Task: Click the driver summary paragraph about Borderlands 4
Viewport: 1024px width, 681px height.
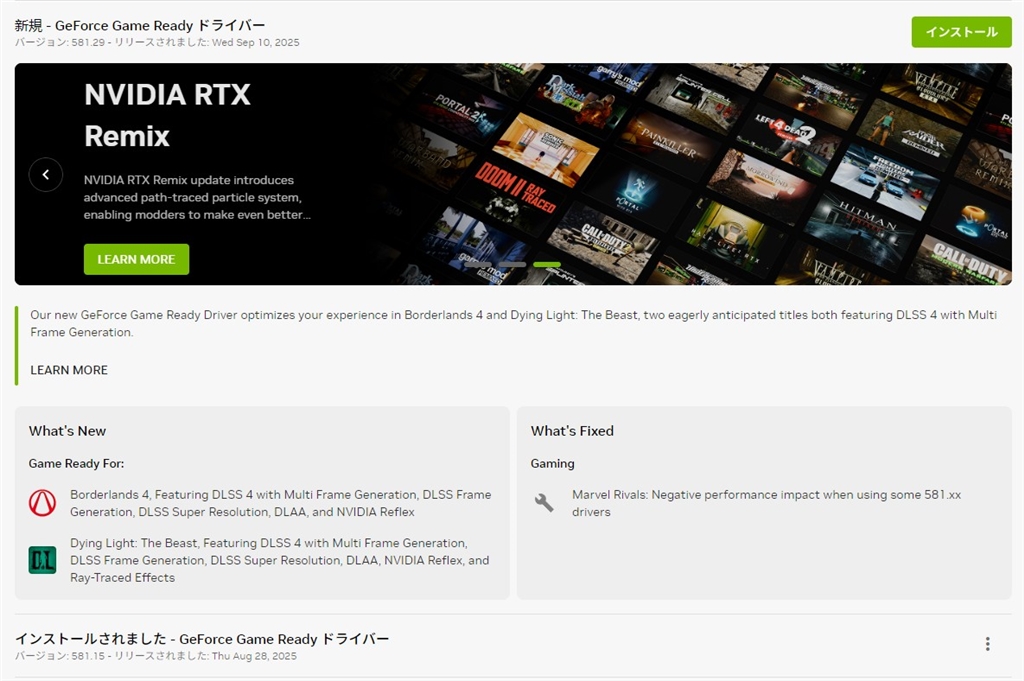Action: [x=513, y=323]
